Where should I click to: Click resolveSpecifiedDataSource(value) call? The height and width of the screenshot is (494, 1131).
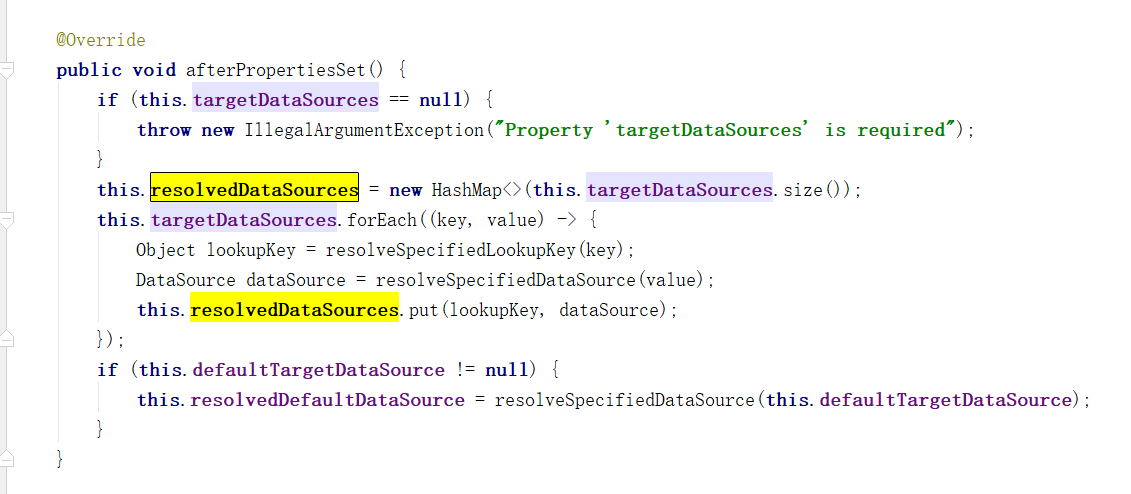(540, 280)
